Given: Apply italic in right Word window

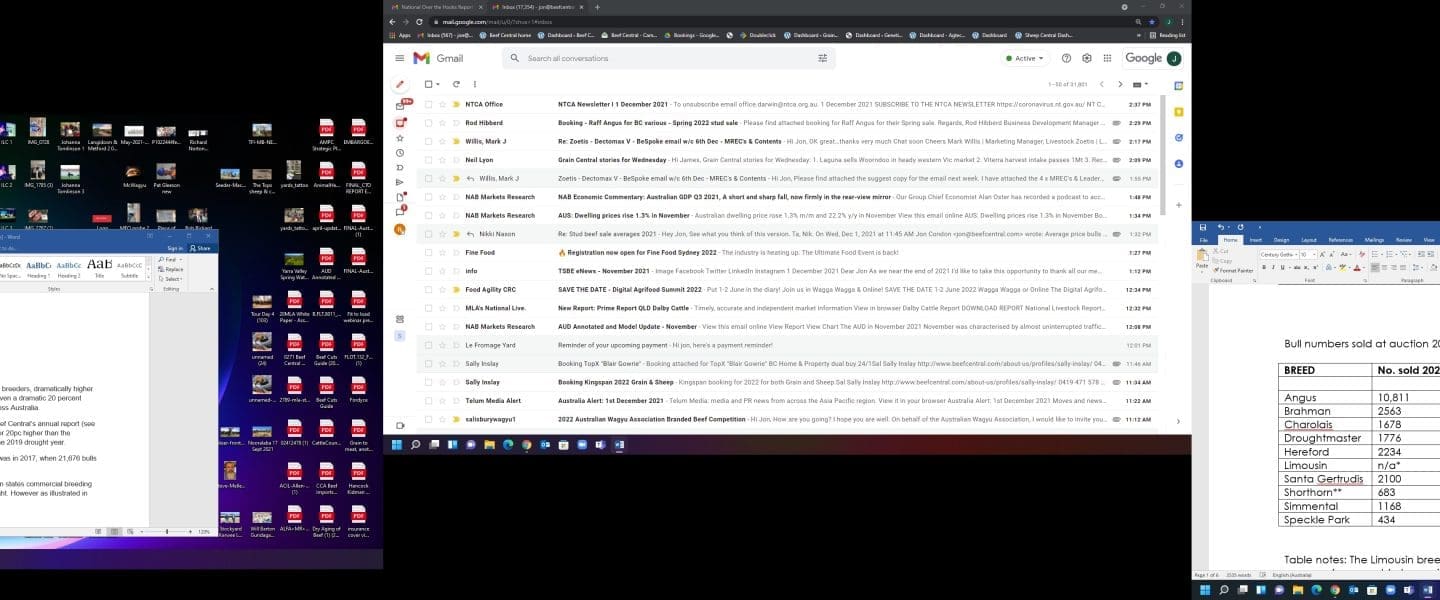Looking at the screenshot, I should point(1272,267).
